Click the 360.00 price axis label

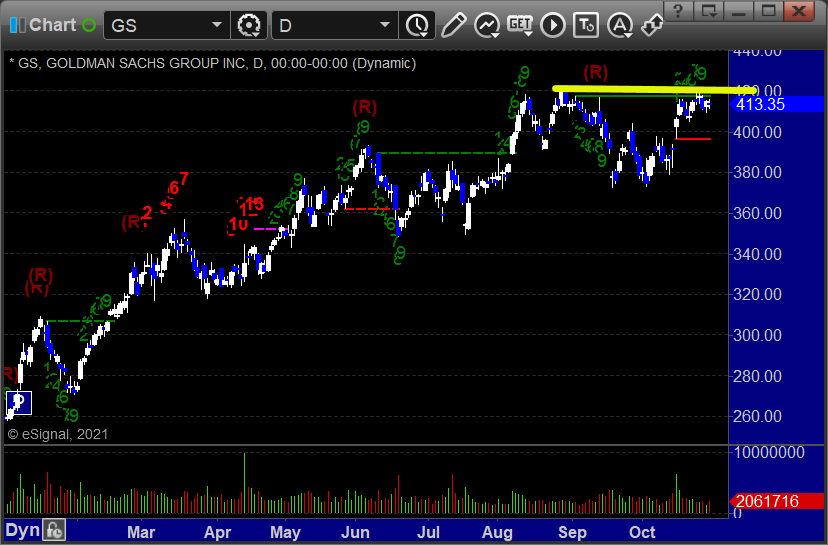point(757,213)
